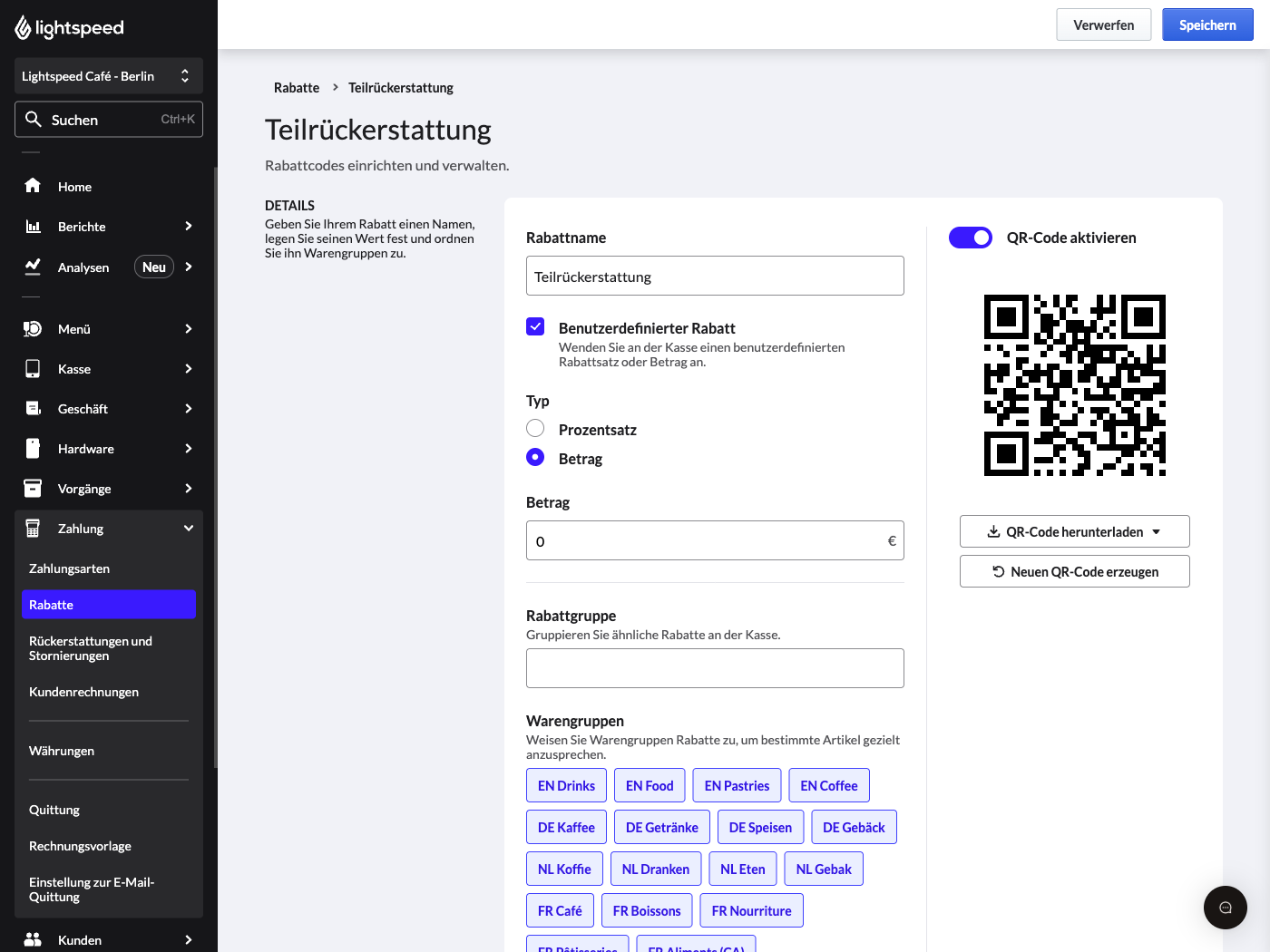Click the download icon on QR button
The image size is (1270, 952).
pyautogui.click(x=994, y=531)
